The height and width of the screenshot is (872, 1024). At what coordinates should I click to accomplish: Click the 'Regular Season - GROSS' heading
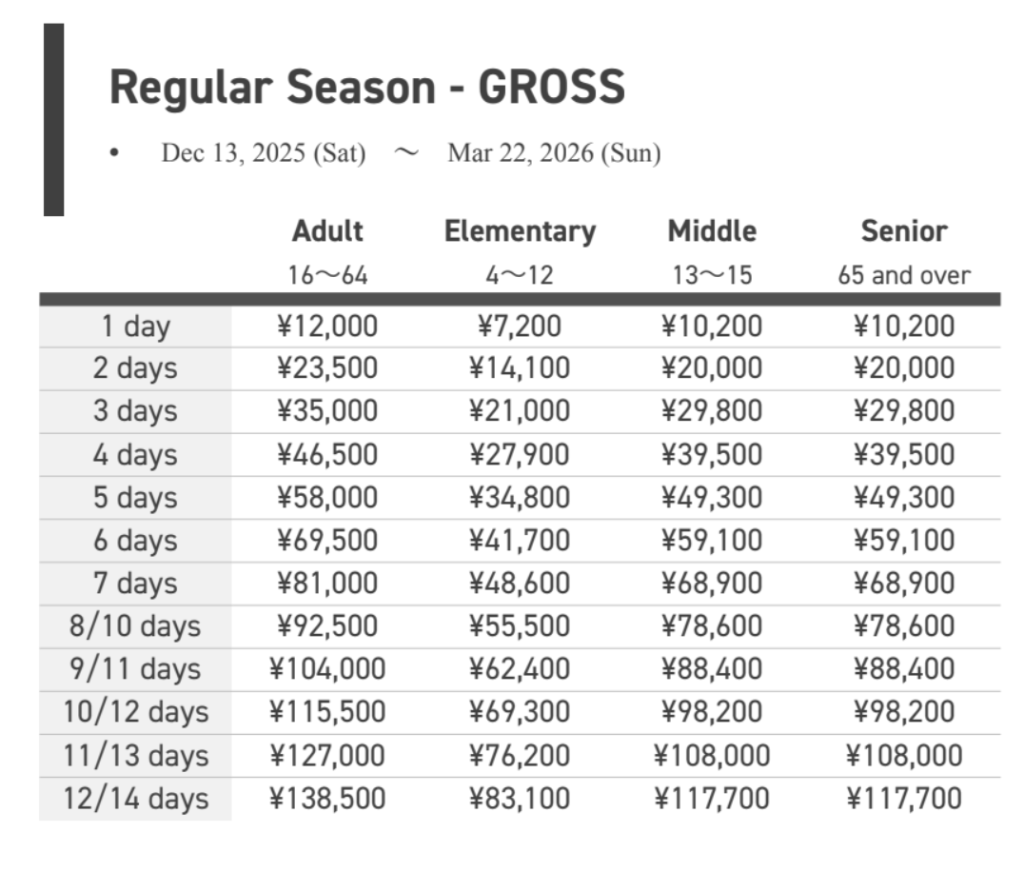click(366, 87)
